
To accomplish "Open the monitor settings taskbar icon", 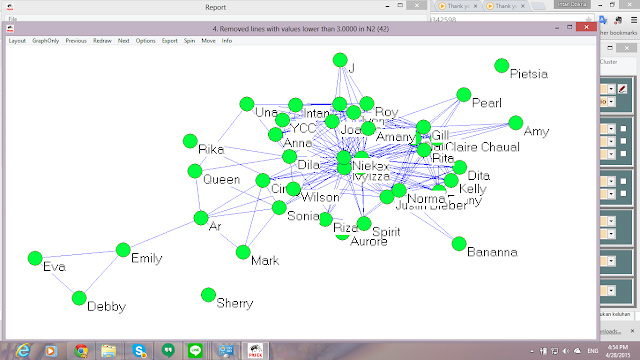I will (x=226, y=351).
